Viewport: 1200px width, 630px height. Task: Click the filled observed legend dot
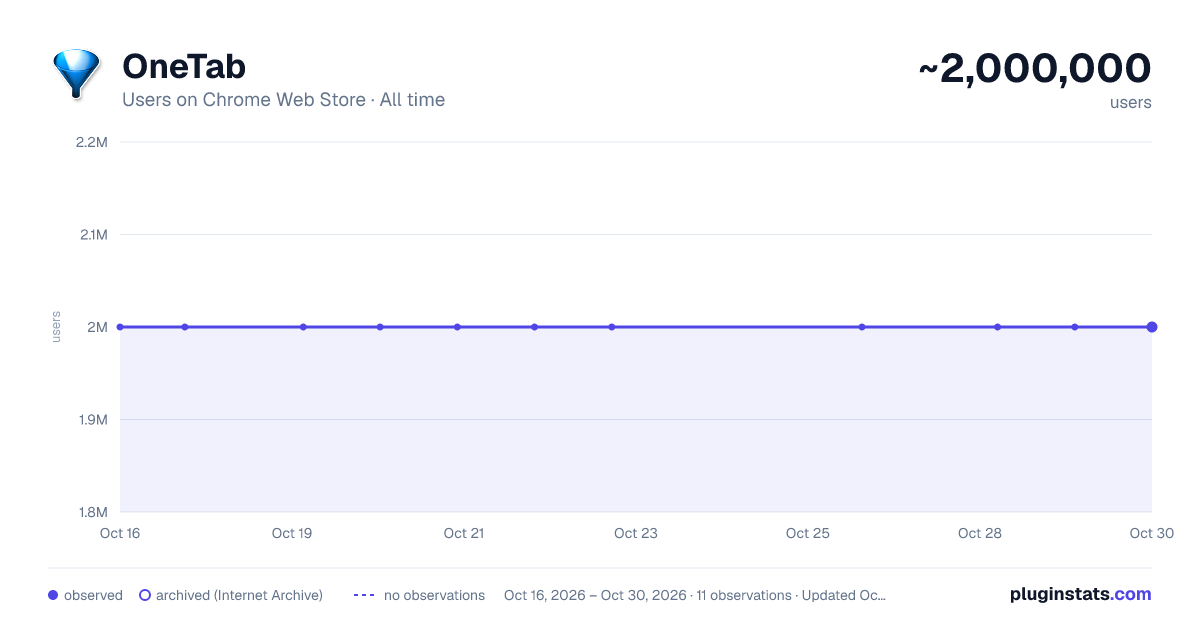pos(53,595)
